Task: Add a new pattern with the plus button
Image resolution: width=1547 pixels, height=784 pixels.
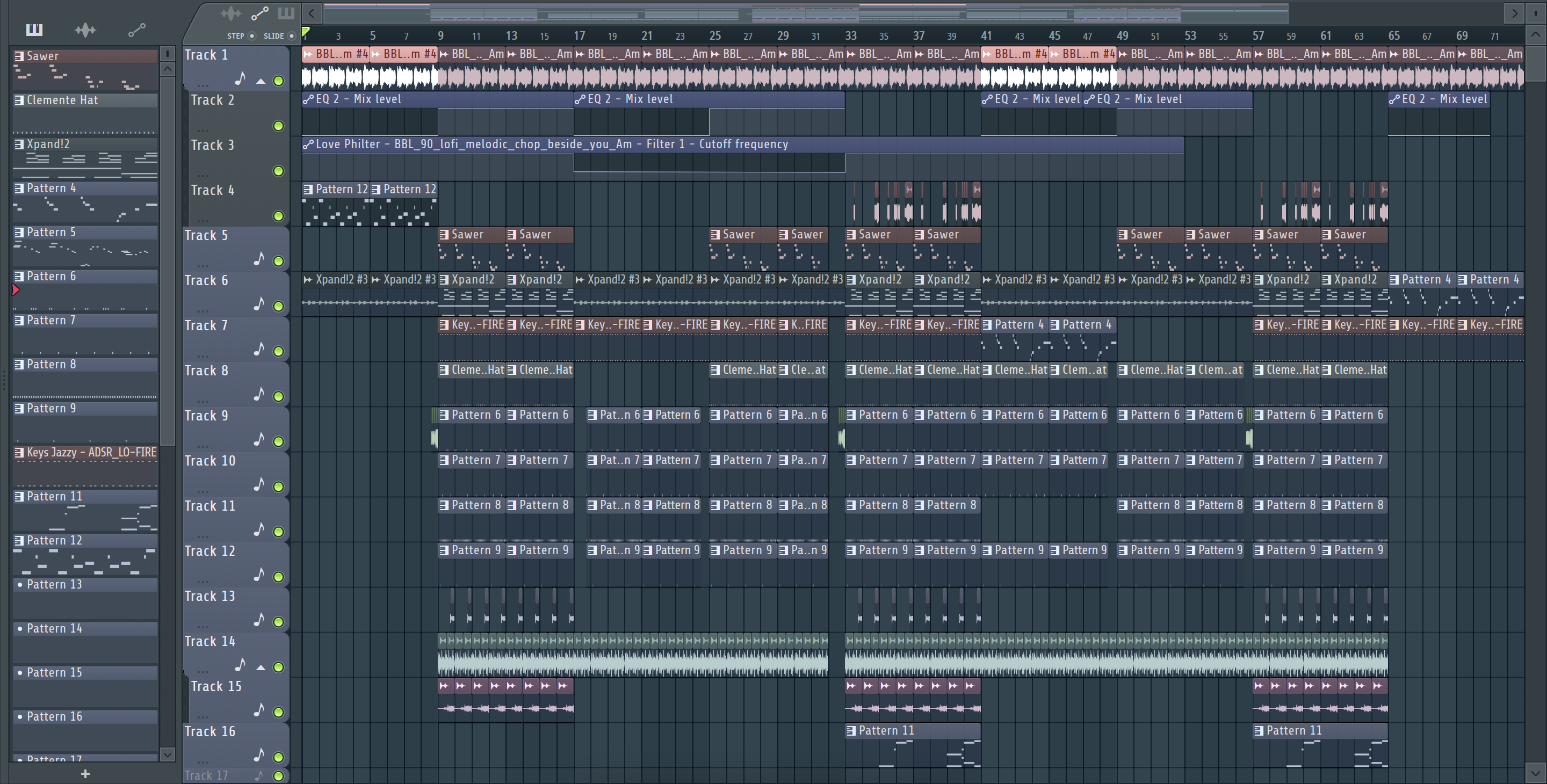Action: pos(85,774)
